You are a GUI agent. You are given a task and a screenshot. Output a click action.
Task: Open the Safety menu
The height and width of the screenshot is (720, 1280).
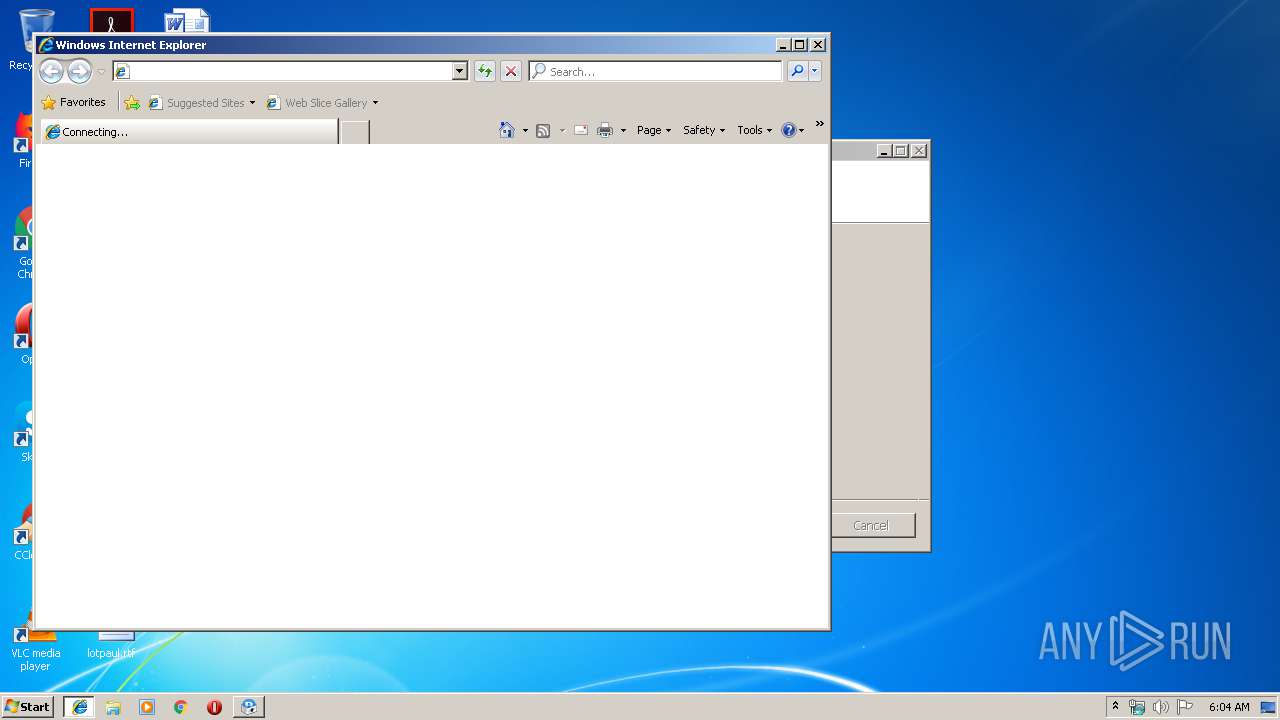[x=704, y=130]
